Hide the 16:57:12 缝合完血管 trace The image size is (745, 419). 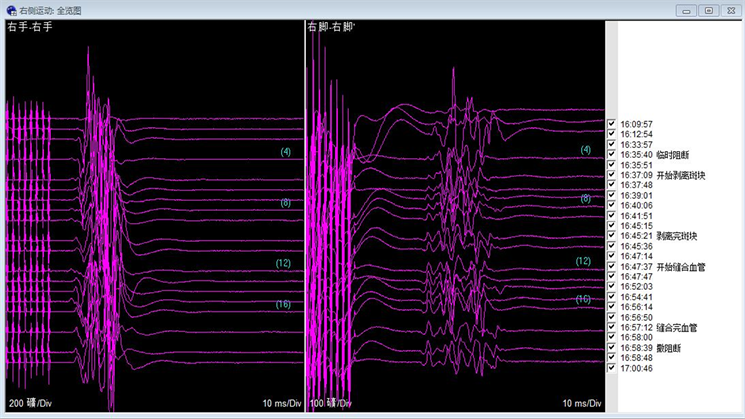coord(612,327)
